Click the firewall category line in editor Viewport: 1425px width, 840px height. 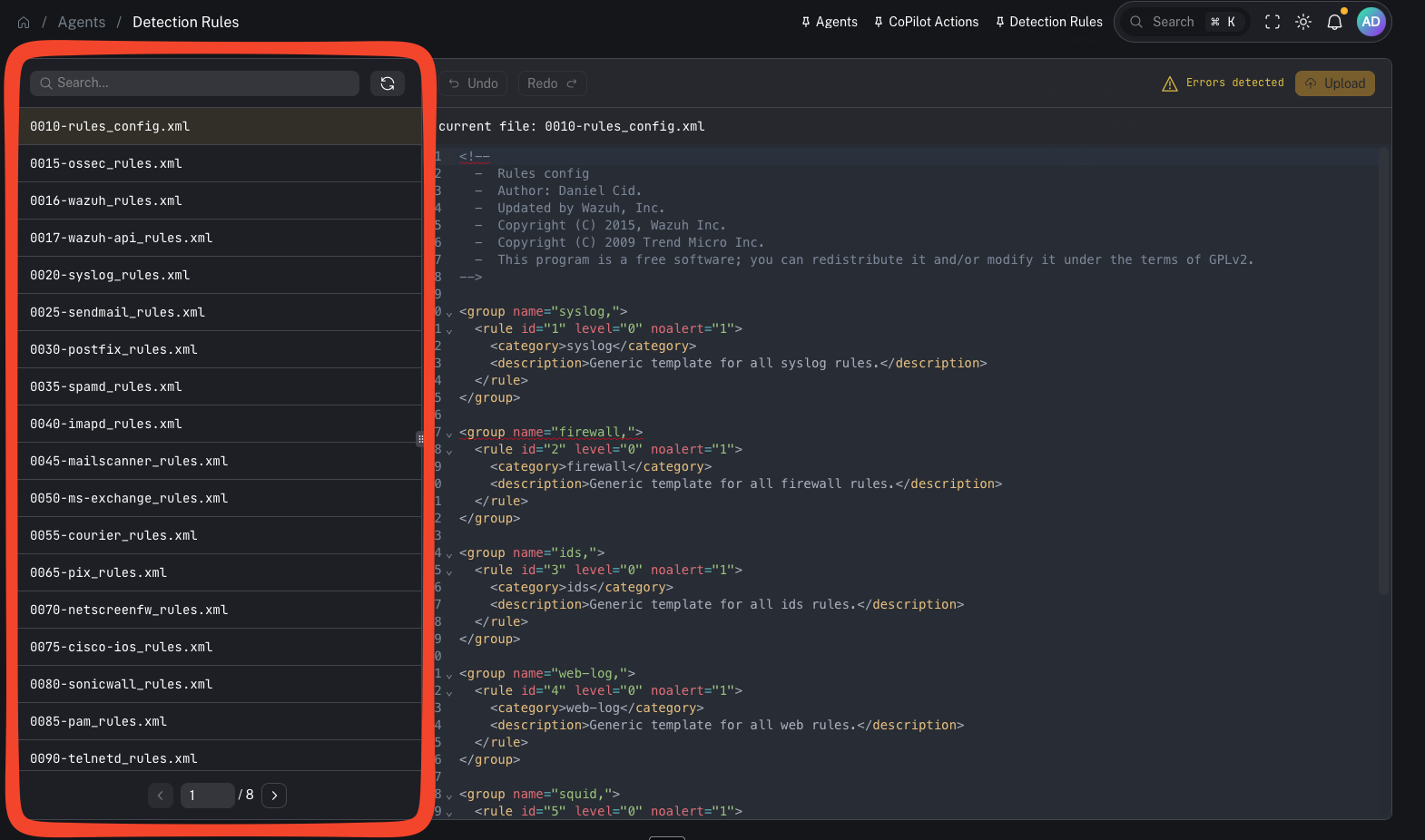click(601, 466)
